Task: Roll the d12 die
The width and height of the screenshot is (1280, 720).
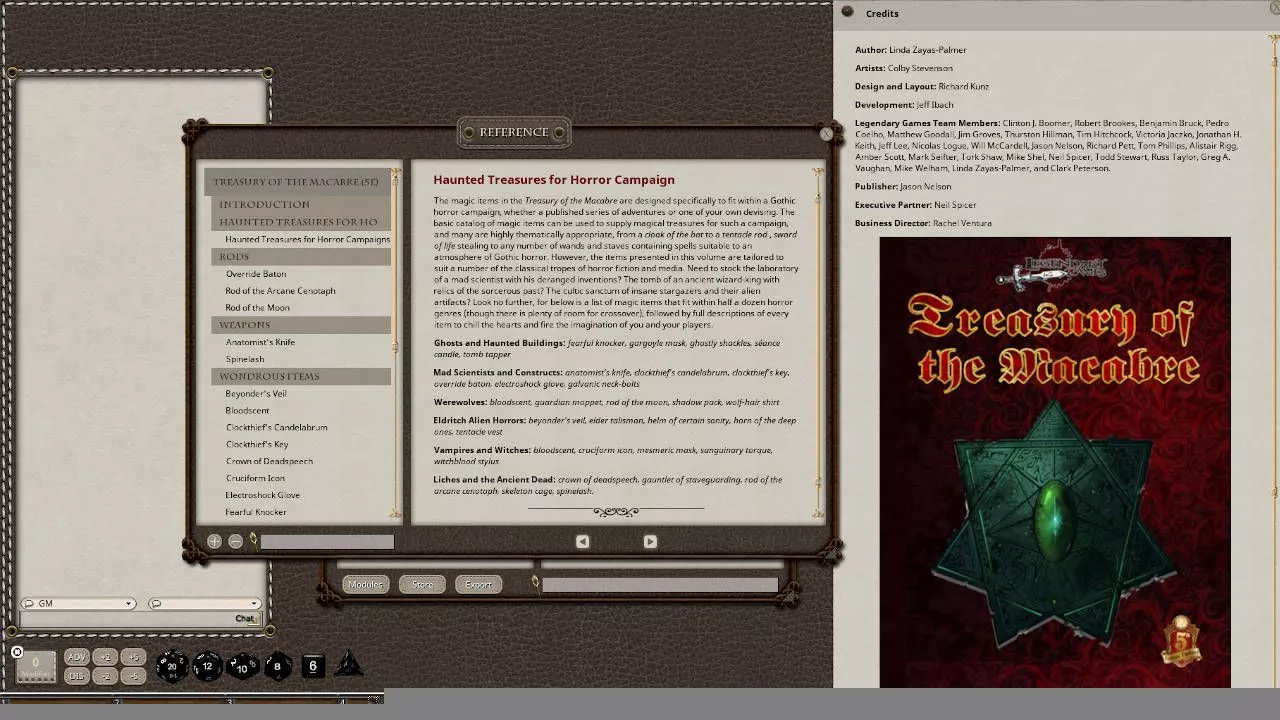Action: click(x=207, y=665)
